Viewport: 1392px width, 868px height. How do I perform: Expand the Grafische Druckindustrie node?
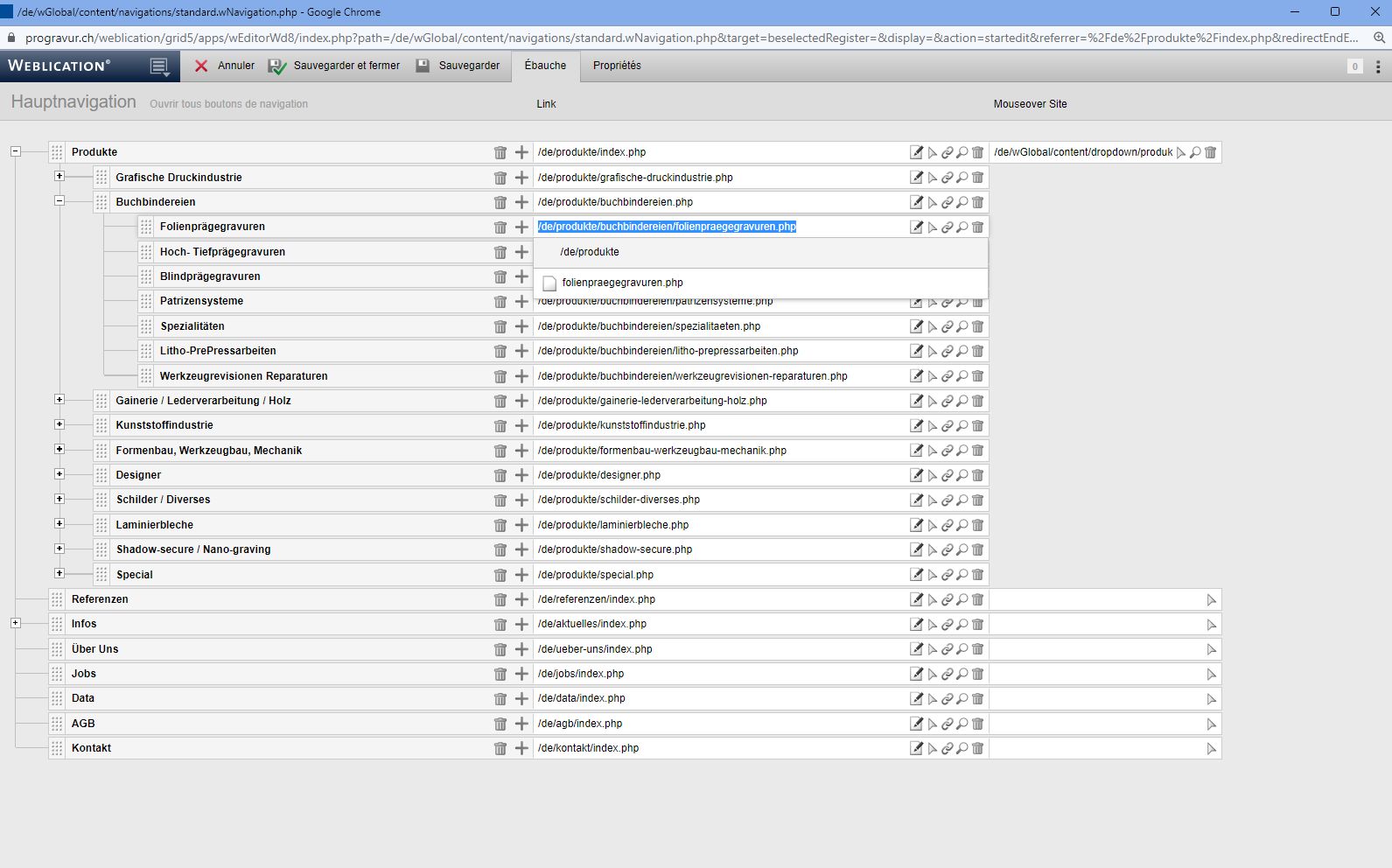pos(59,177)
